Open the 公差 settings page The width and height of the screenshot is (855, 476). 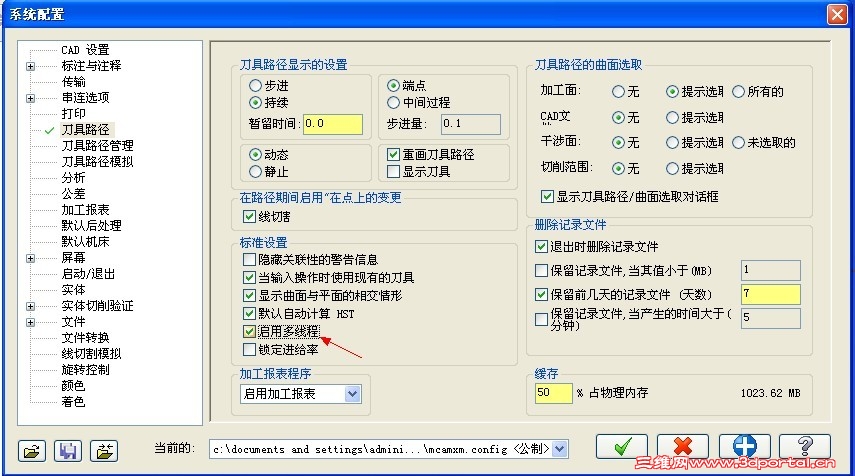click(74, 194)
